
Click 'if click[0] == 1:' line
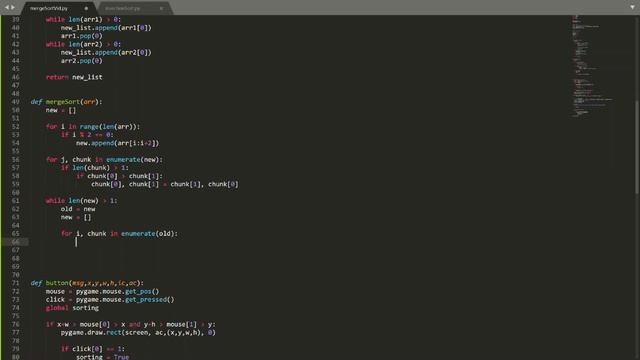[x=93, y=349]
